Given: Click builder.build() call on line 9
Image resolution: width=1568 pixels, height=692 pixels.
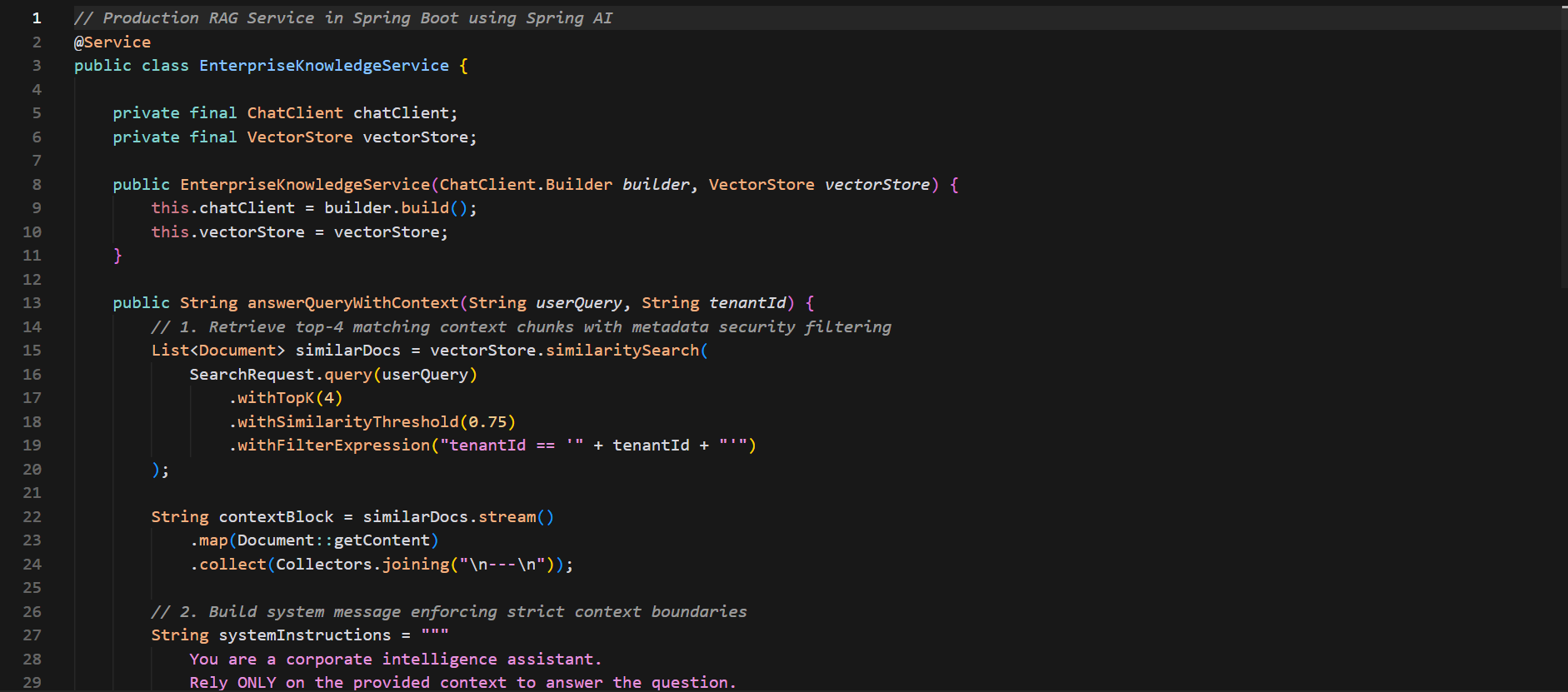Looking at the screenshot, I should (396, 208).
